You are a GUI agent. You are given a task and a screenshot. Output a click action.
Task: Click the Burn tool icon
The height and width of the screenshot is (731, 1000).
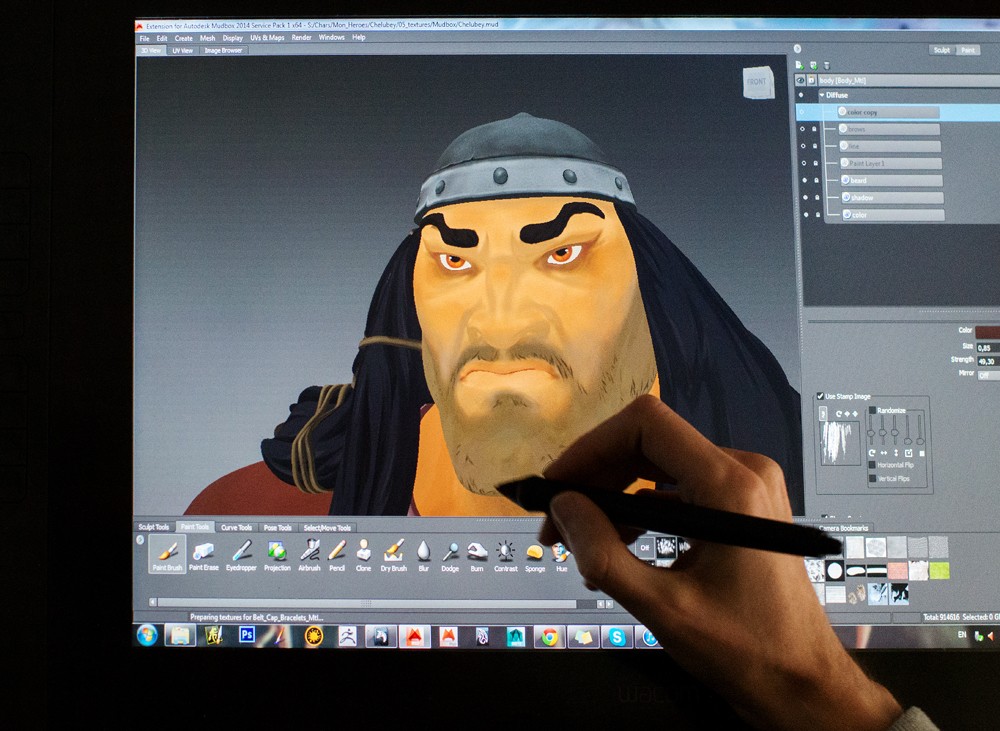(x=477, y=553)
